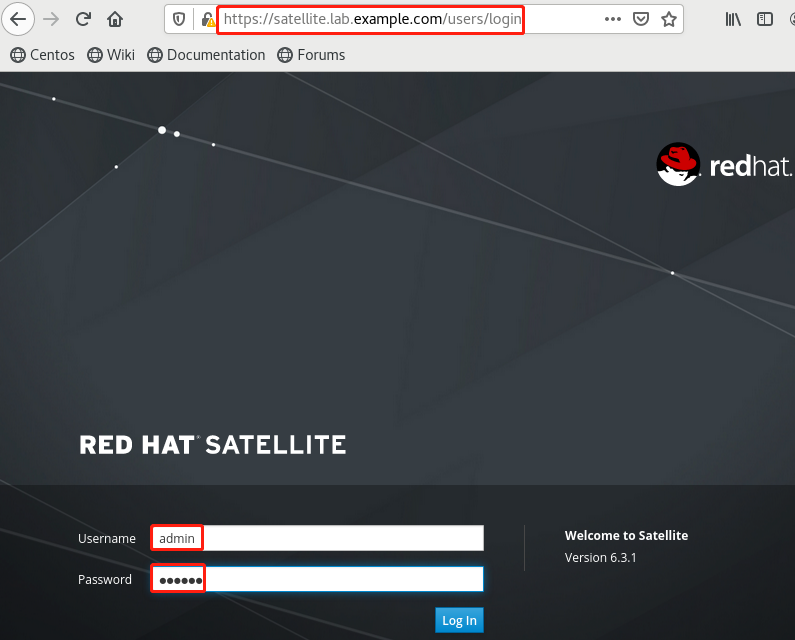Focus the Password input field
Screen dimensions: 795x640
tap(317, 579)
